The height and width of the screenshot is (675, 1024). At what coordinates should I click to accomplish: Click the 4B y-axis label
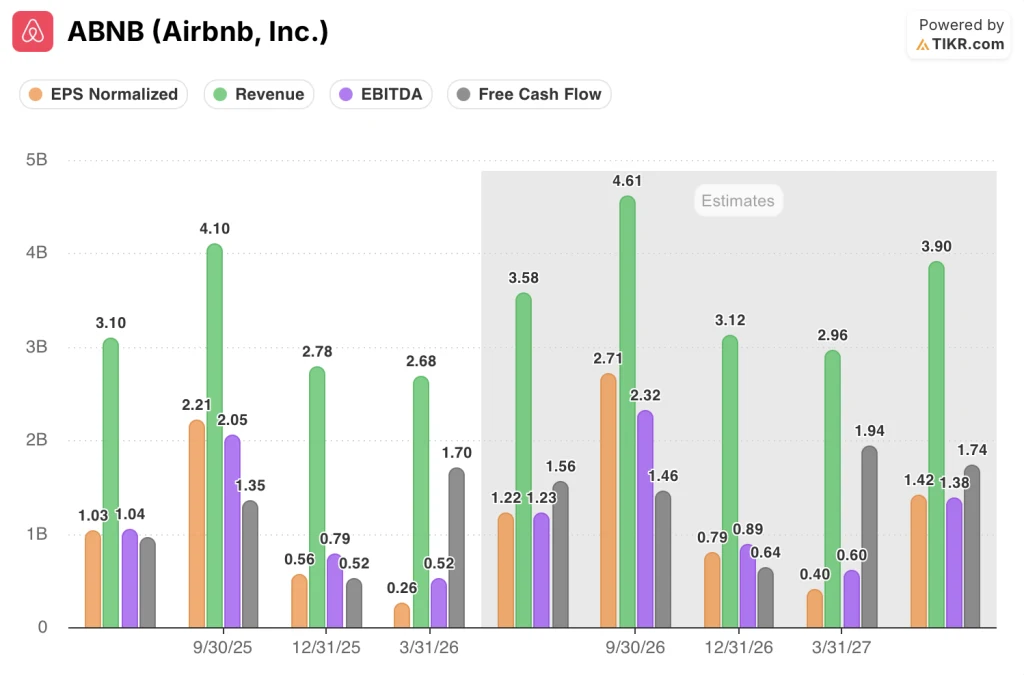tap(37, 253)
